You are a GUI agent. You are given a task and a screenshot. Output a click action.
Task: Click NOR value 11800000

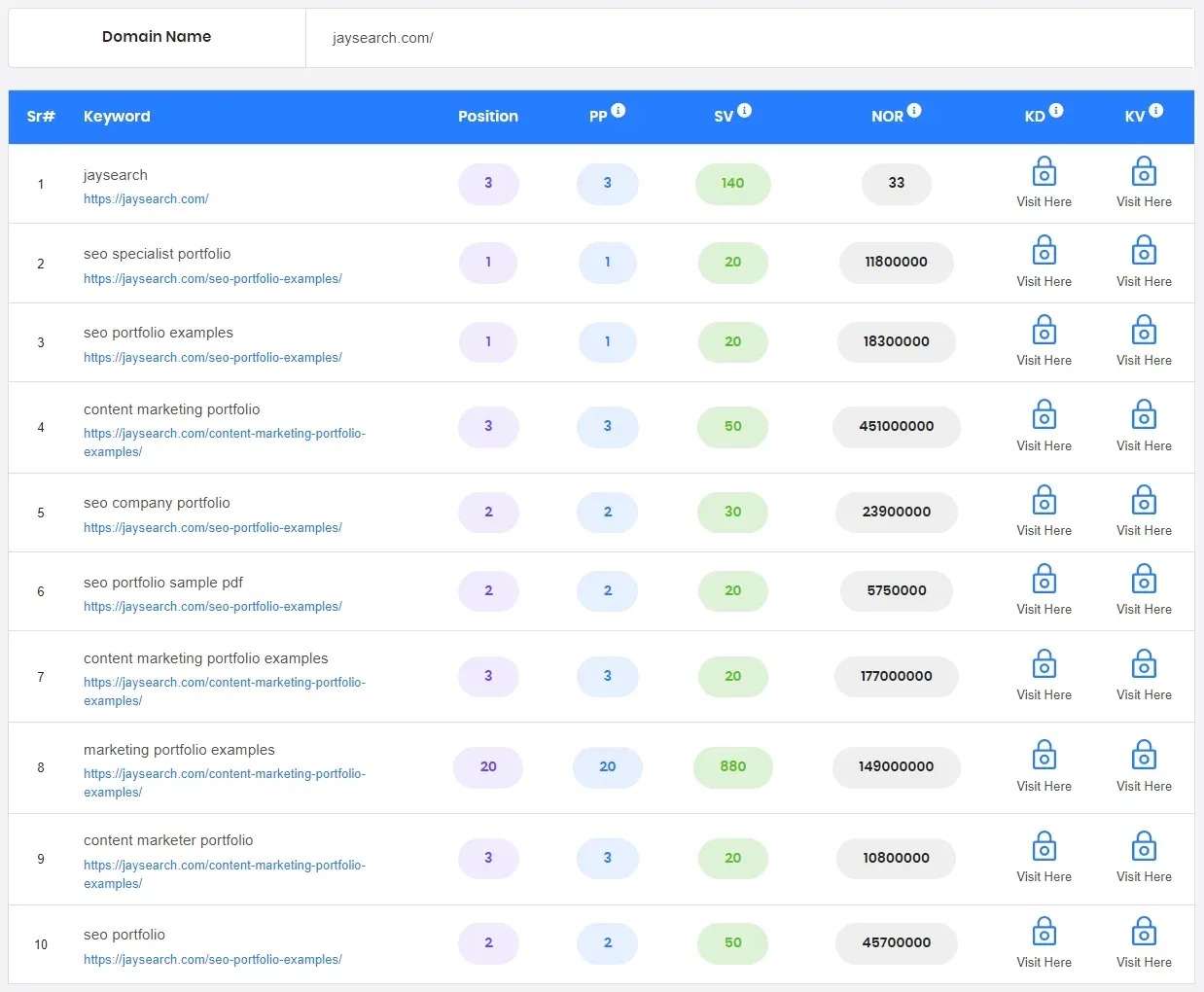(x=897, y=262)
